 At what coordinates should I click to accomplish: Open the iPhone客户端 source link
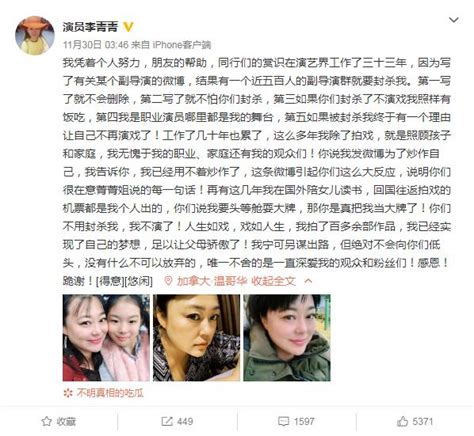click(x=182, y=45)
